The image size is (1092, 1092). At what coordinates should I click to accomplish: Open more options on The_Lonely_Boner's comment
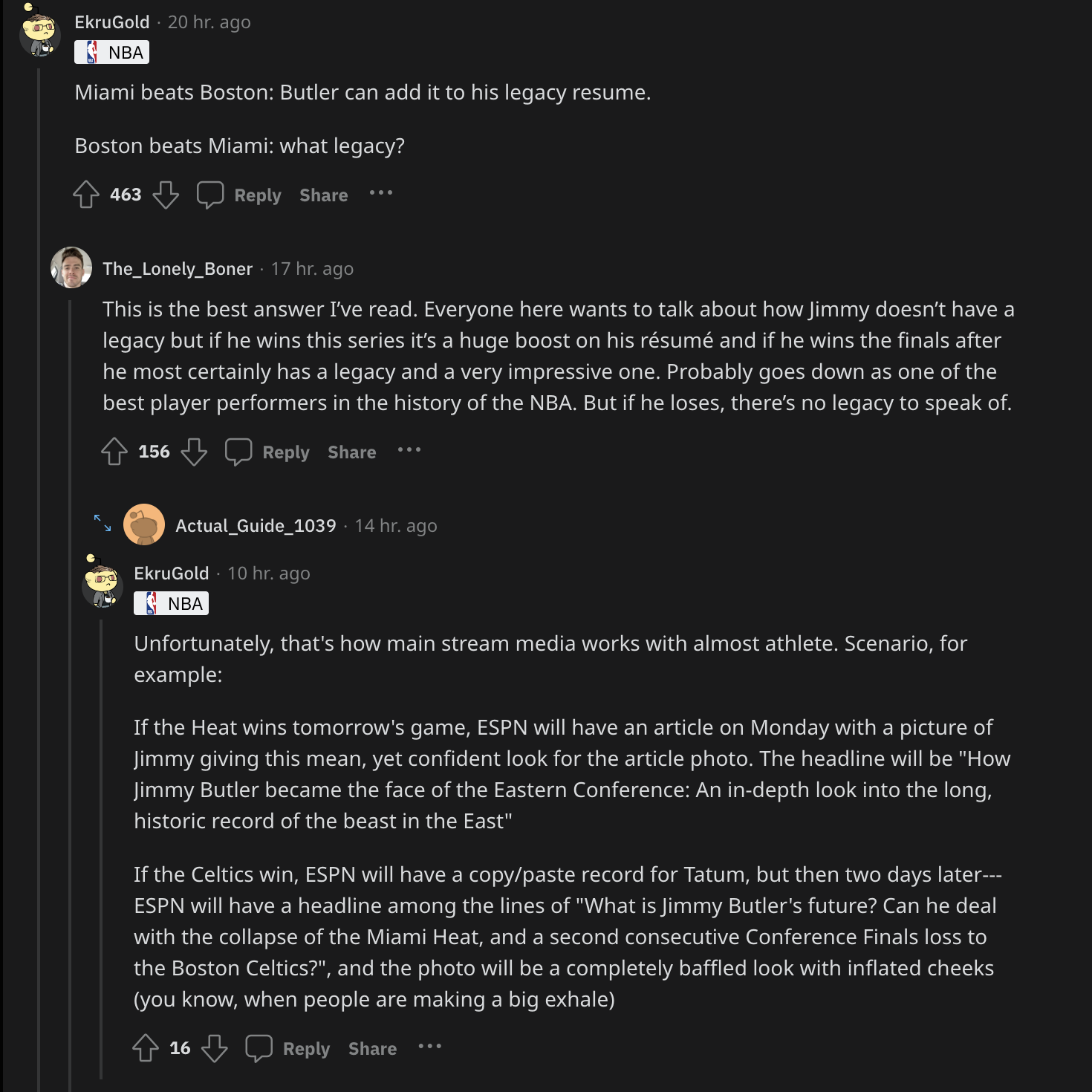(409, 450)
